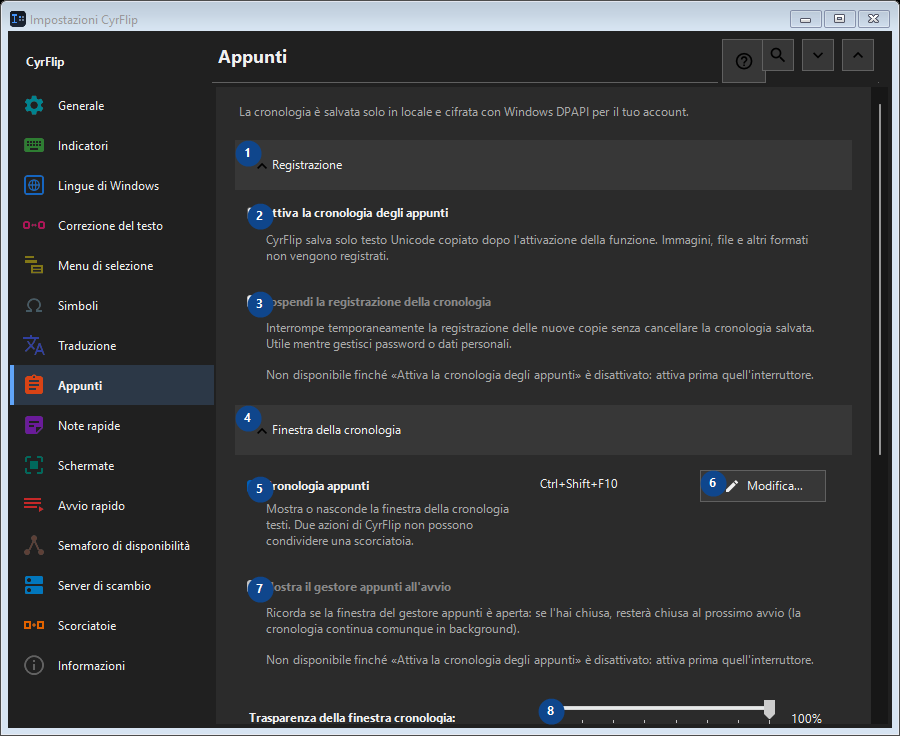This screenshot has height=736, width=900.
Task: Open Schermate via the capture icon
Action: pyautogui.click(x=34, y=466)
